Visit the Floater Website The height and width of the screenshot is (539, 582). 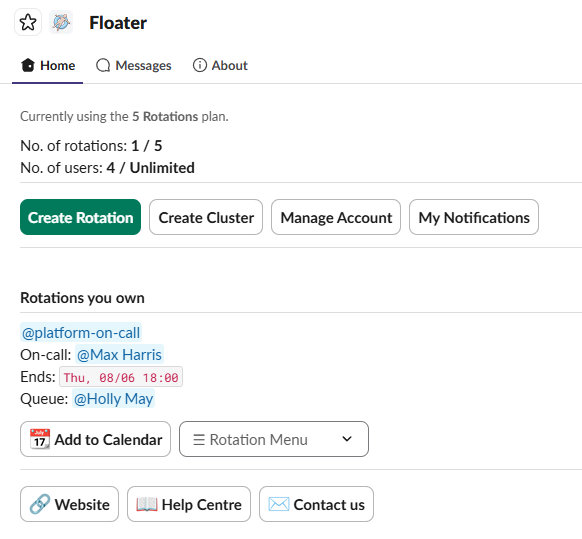point(69,504)
